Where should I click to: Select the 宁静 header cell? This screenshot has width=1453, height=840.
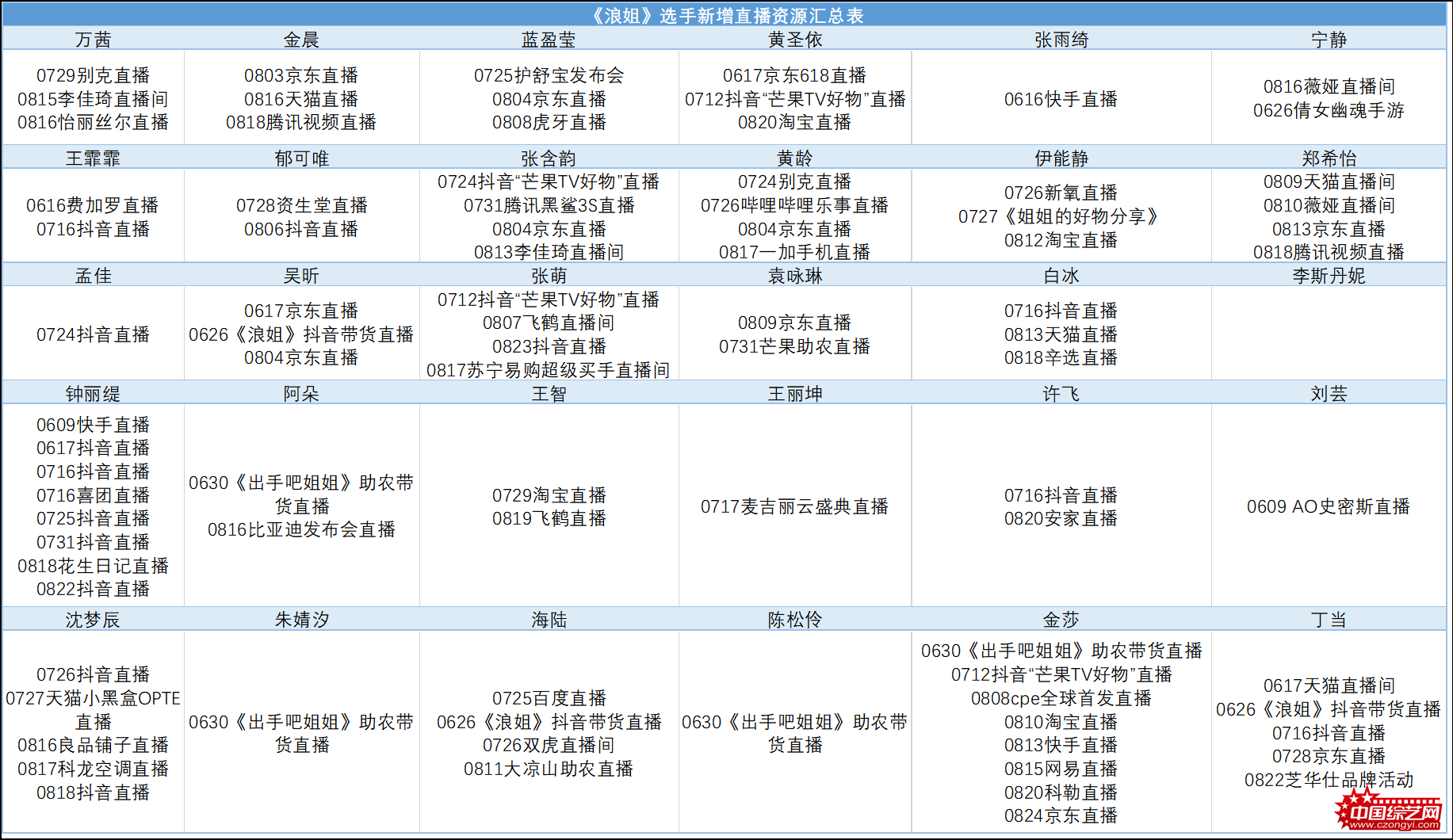point(1329,40)
